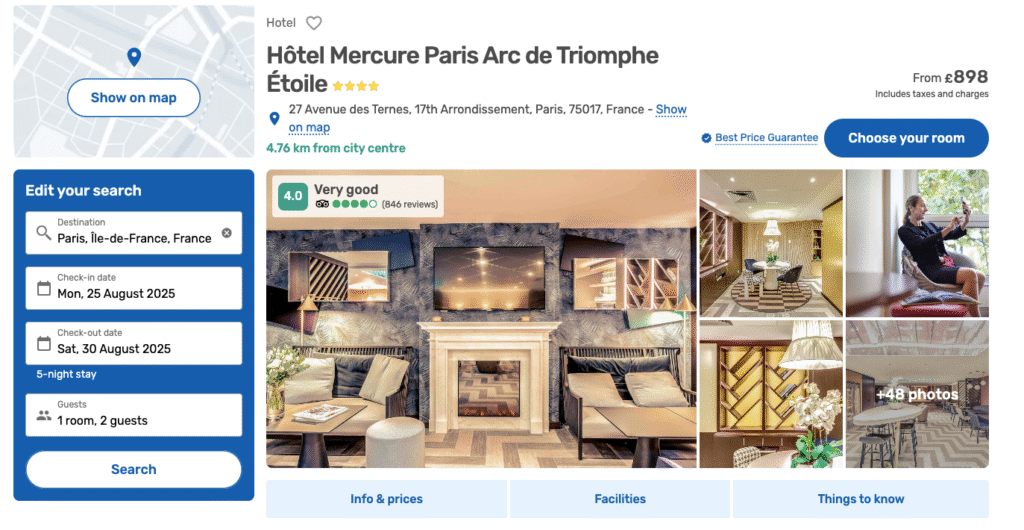Image resolution: width=1024 pixels, height=530 pixels.
Task: Click the check-in calendar icon
Action: pyautogui.click(x=44, y=288)
